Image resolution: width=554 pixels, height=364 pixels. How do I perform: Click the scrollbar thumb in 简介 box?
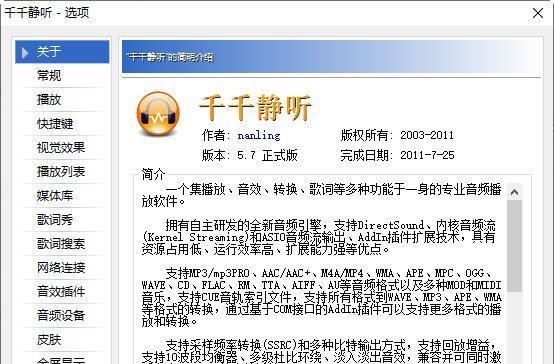pyautogui.click(x=514, y=246)
